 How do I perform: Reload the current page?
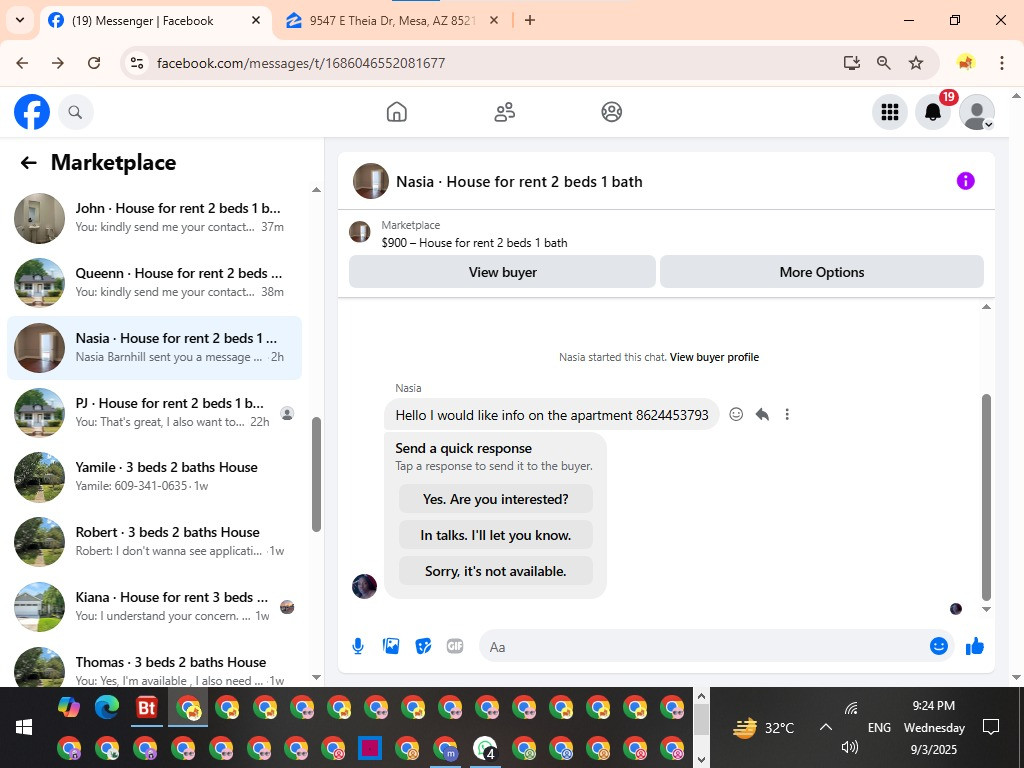94,63
